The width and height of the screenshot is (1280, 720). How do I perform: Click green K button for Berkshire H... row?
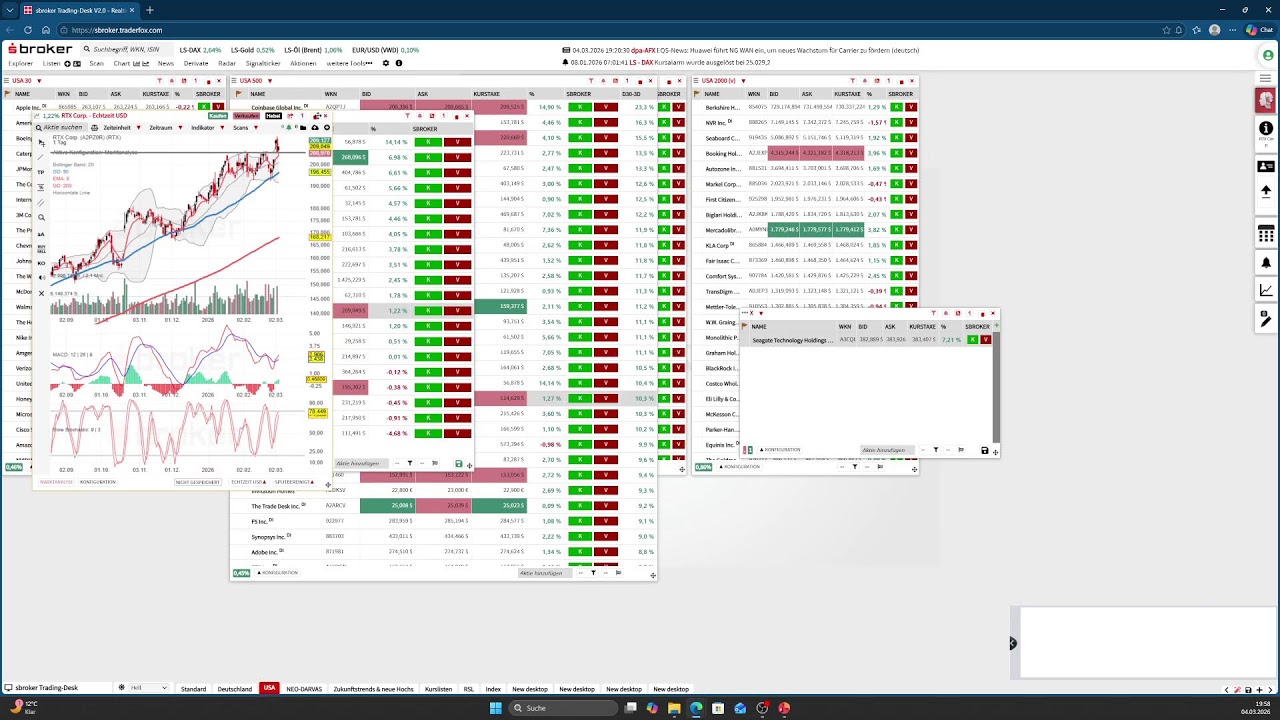897,107
